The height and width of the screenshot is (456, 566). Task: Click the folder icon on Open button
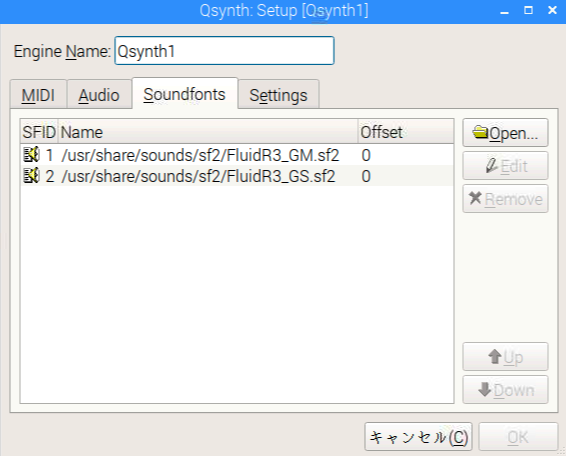pos(480,133)
